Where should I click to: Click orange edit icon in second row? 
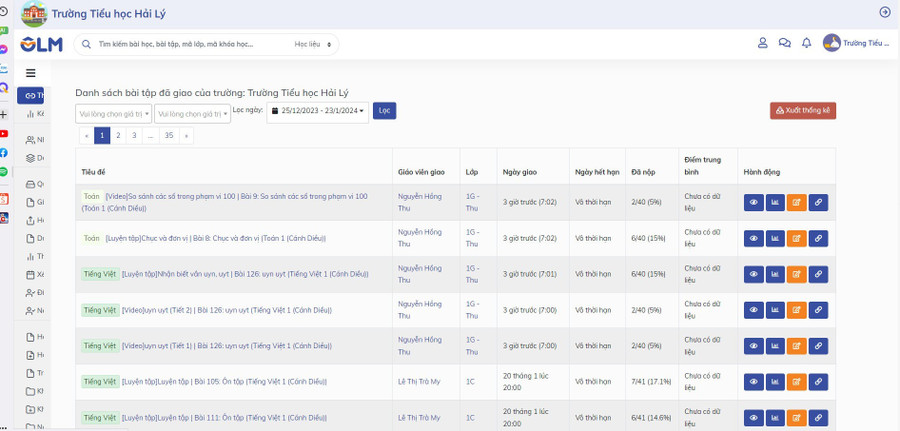tap(796, 238)
